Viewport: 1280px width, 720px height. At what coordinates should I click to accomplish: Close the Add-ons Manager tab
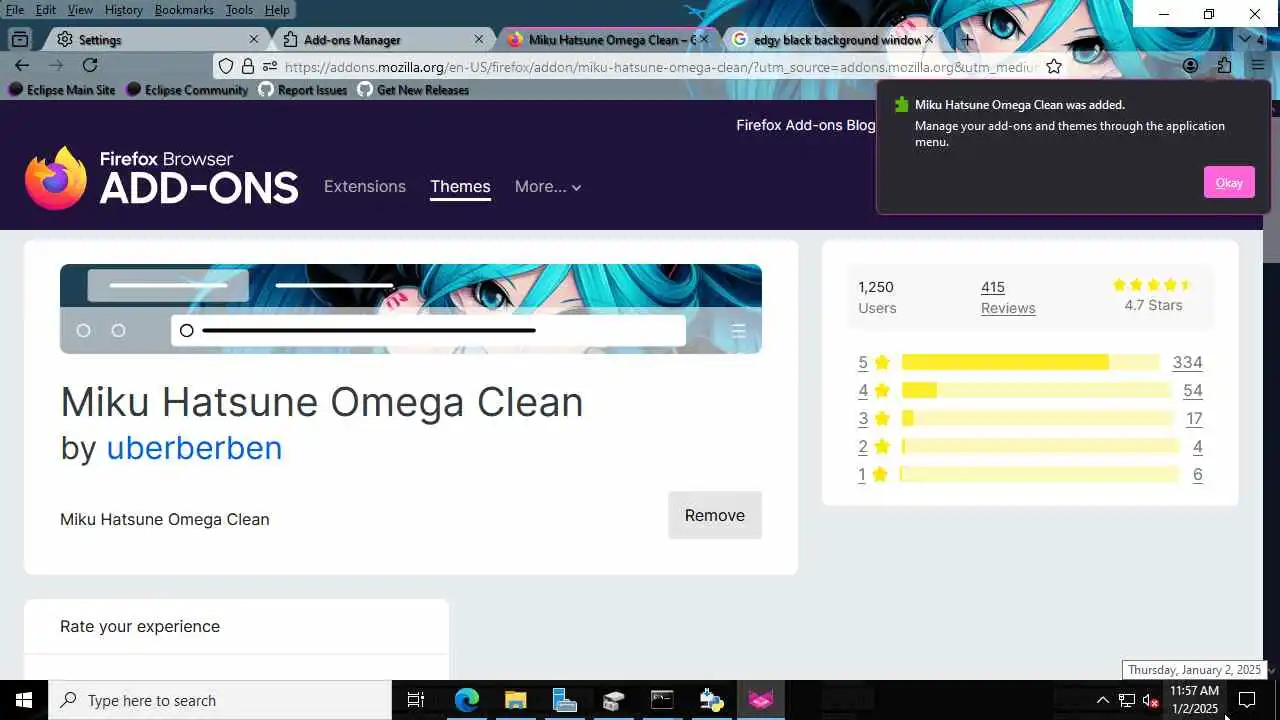click(478, 40)
